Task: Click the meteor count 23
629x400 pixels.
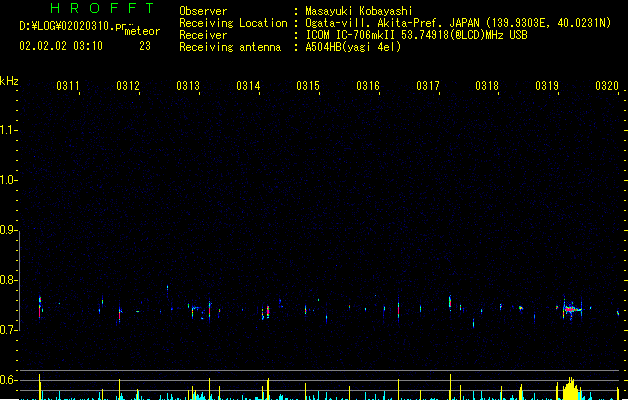Action: coord(145,46)
